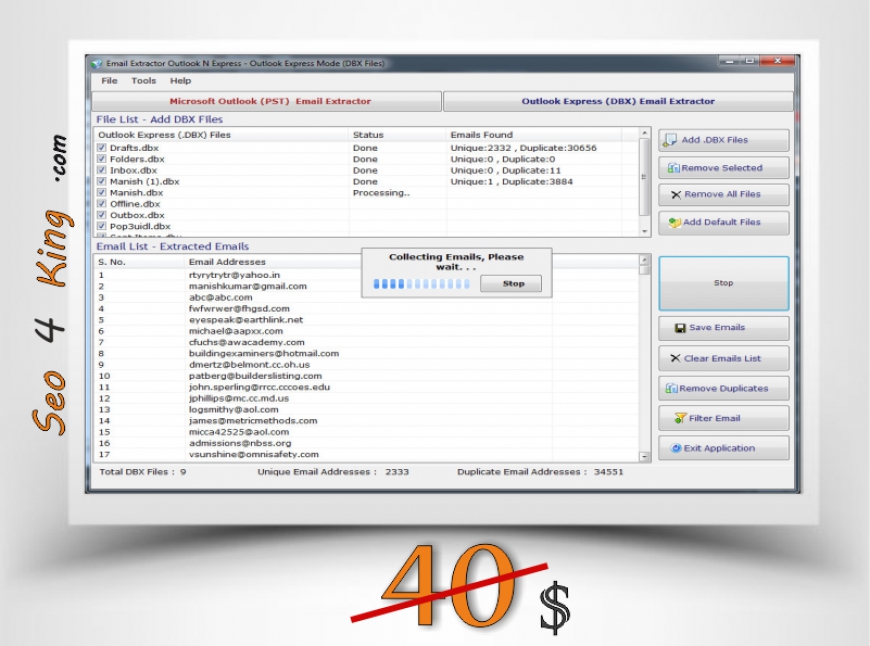Click Filter Email button
870x646 pixels.
(x=724, y=418)
